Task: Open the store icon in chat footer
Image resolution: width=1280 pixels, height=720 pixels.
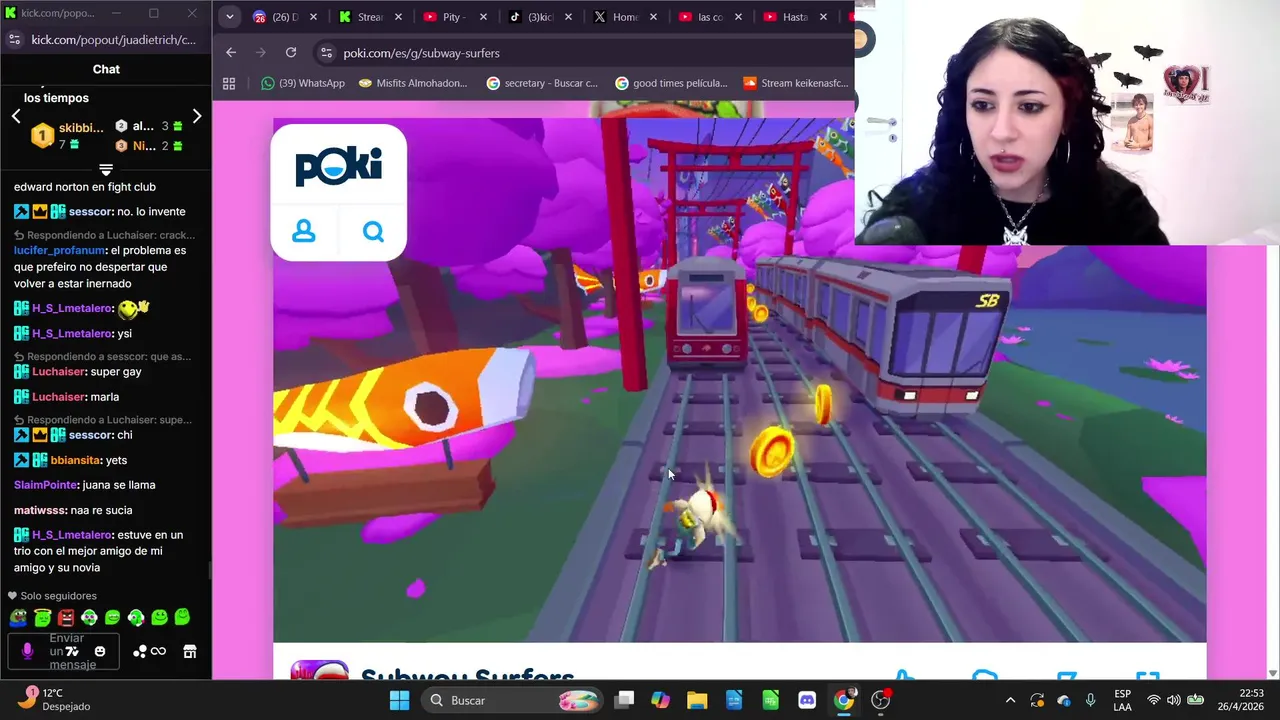Action: click(190, 652)
